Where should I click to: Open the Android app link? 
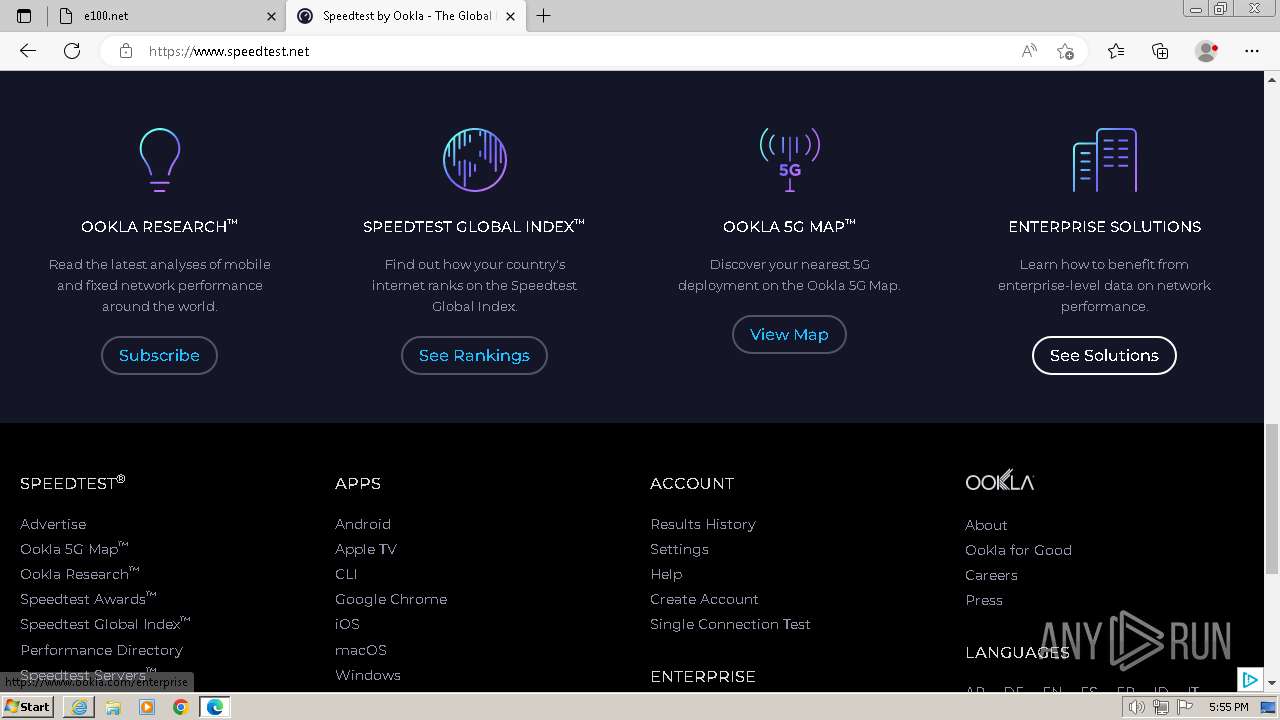coord(363,524)
